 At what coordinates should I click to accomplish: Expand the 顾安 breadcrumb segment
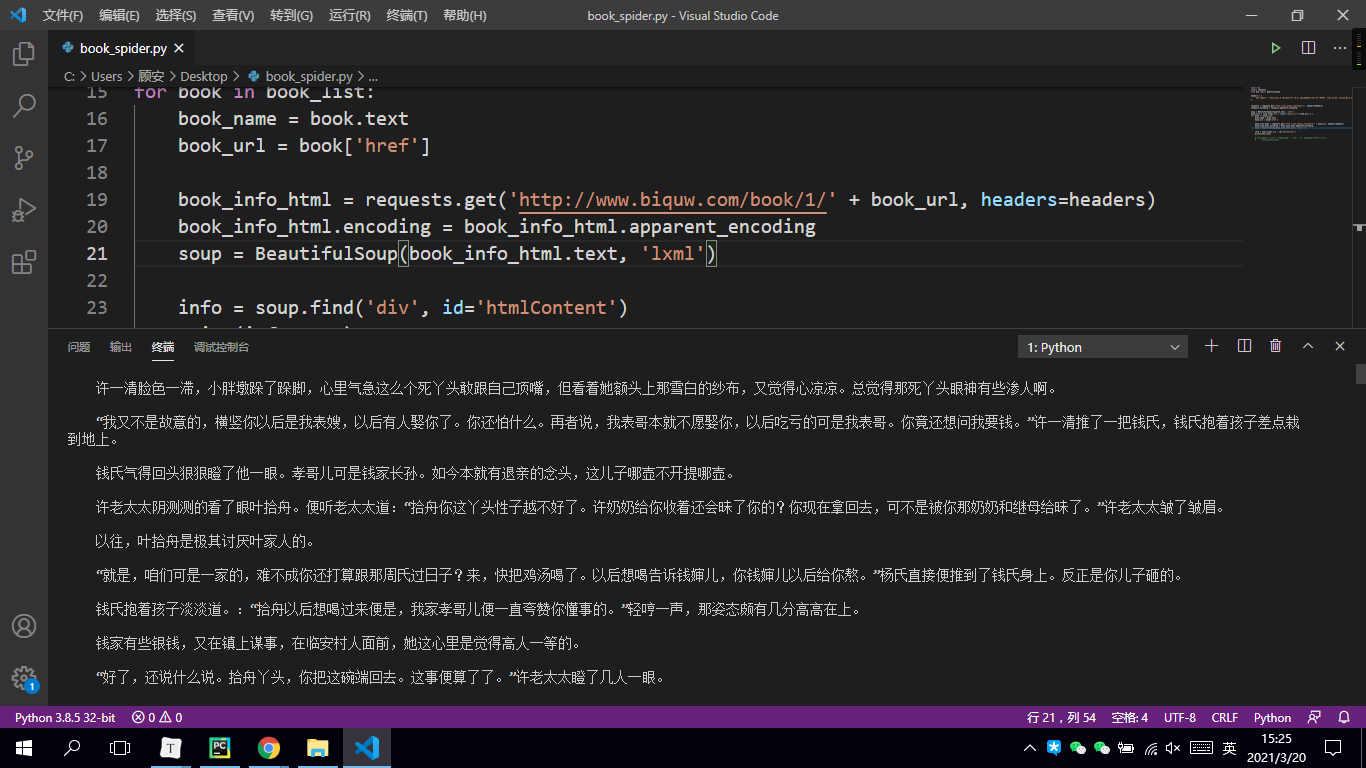(151, 76)
